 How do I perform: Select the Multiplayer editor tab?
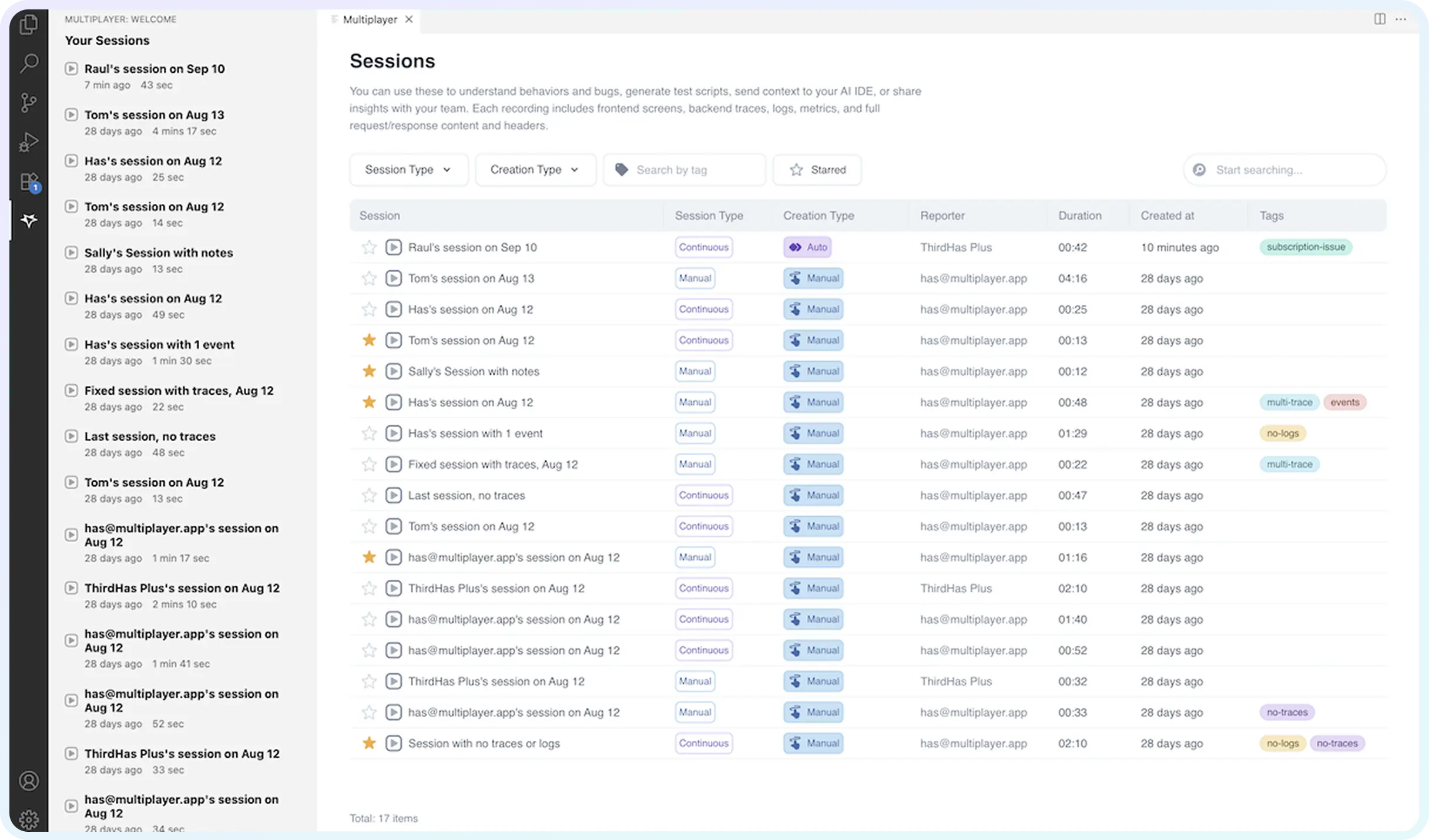click(x=370, y=19)
